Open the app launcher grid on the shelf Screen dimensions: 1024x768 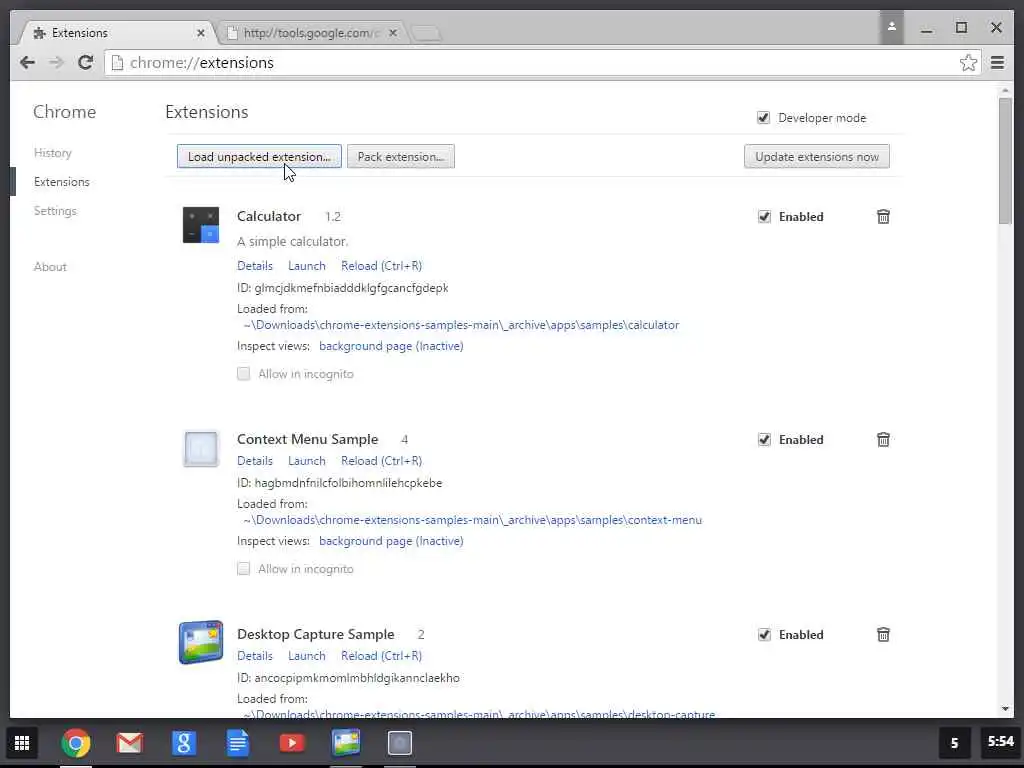click(22, 743)
